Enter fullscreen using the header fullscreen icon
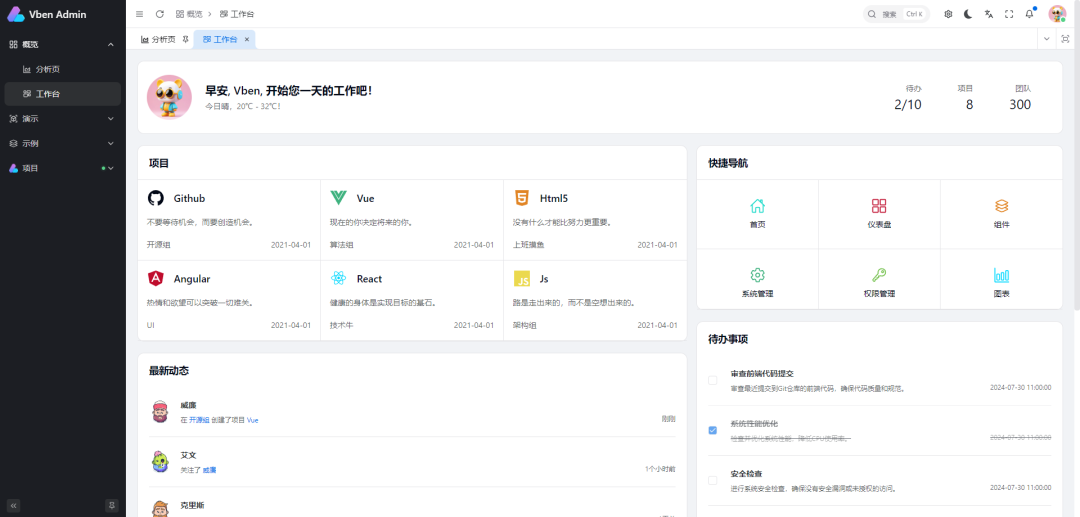This screenshot has height=517, width=1080. (x=1009, y=14)
